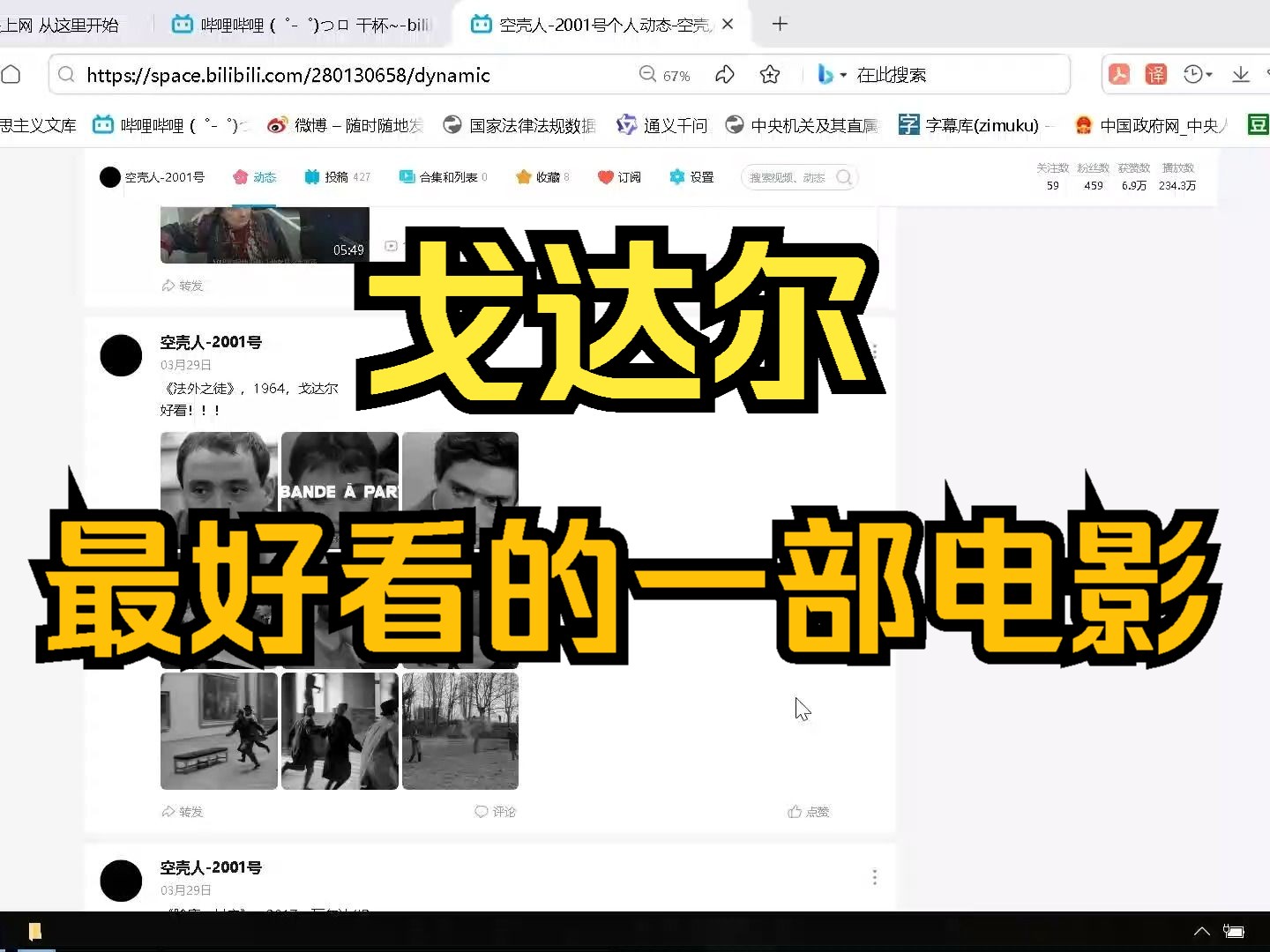The width and height of the screenshot is (1270, 952).
Task: Click the 粉丝数 459 counter
Action: click(1094, 176)
